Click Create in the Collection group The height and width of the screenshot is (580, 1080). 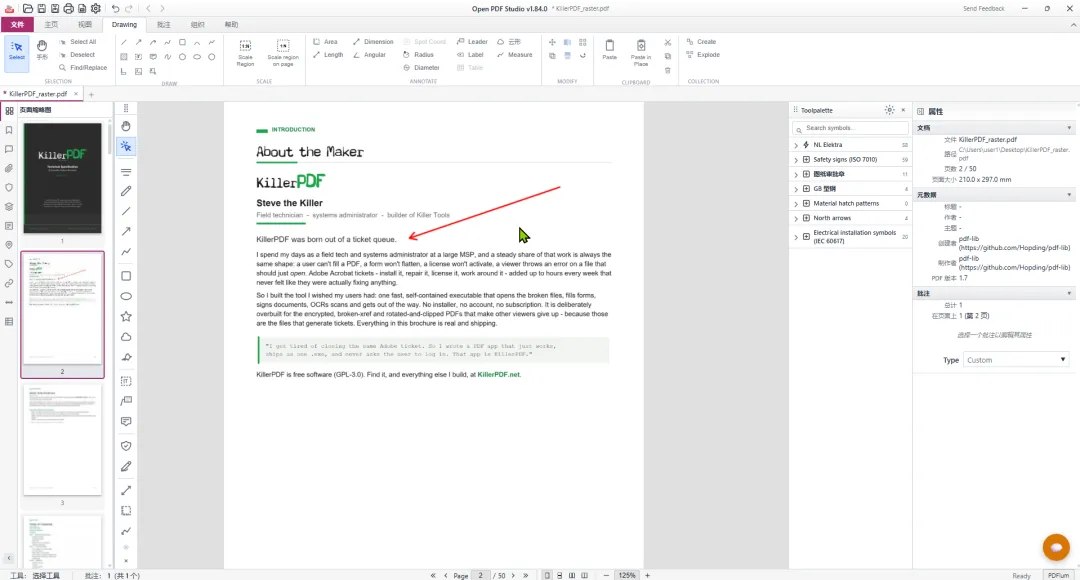(702, 42)
